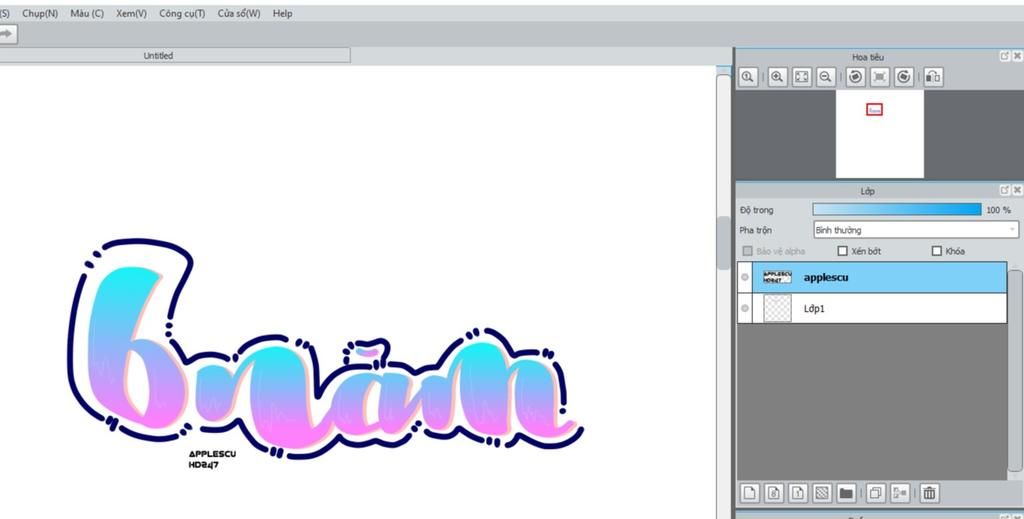This screenshot has height=519, width=1024.
Task: Check the Khóa lock checkbox
Action: coord(936,251)
